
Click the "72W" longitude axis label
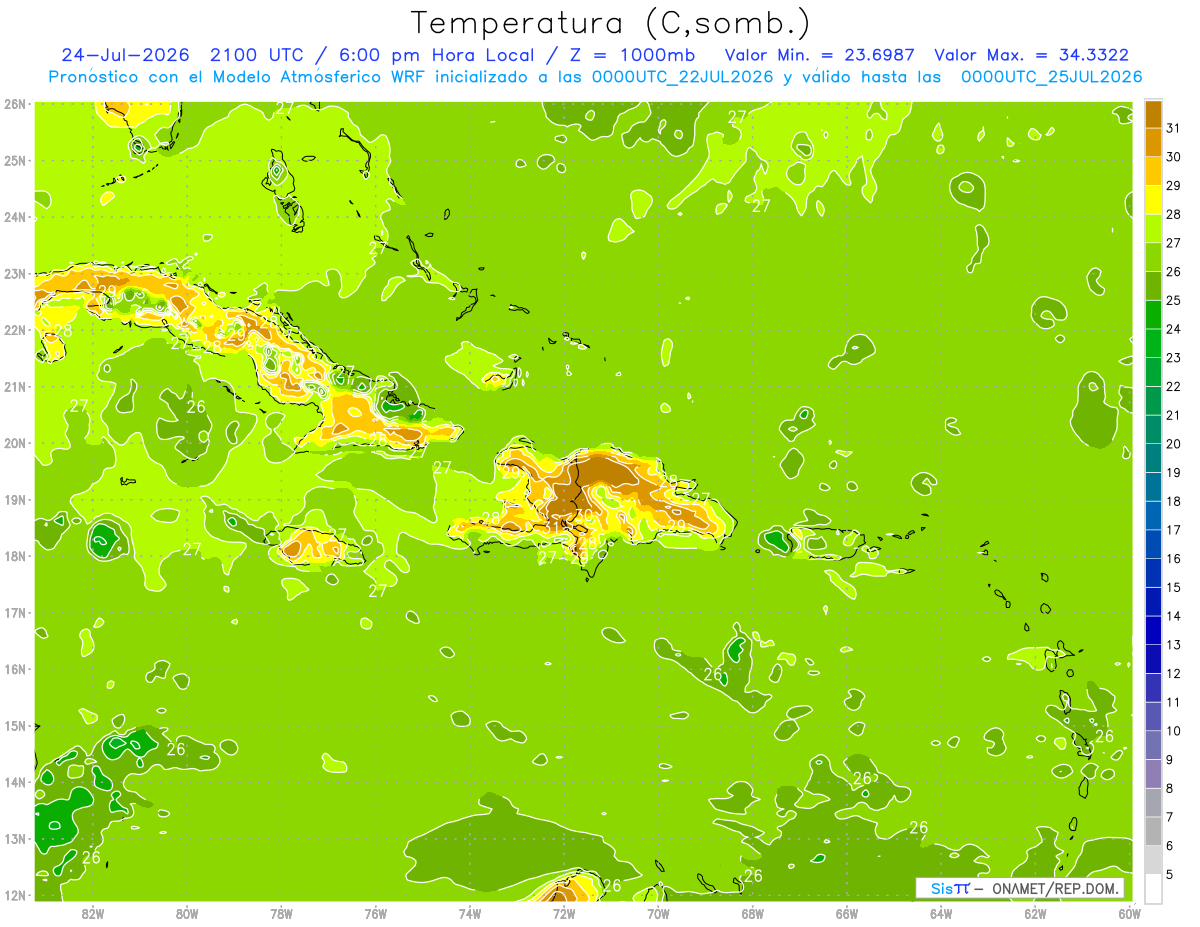(564, 914)
